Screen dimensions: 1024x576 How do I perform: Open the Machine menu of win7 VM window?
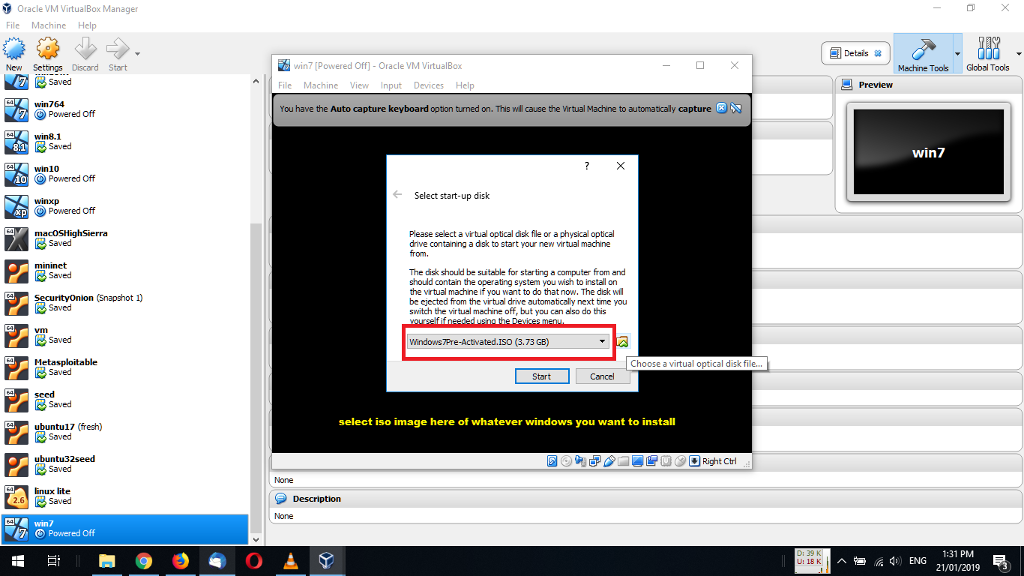coord(320,86)
